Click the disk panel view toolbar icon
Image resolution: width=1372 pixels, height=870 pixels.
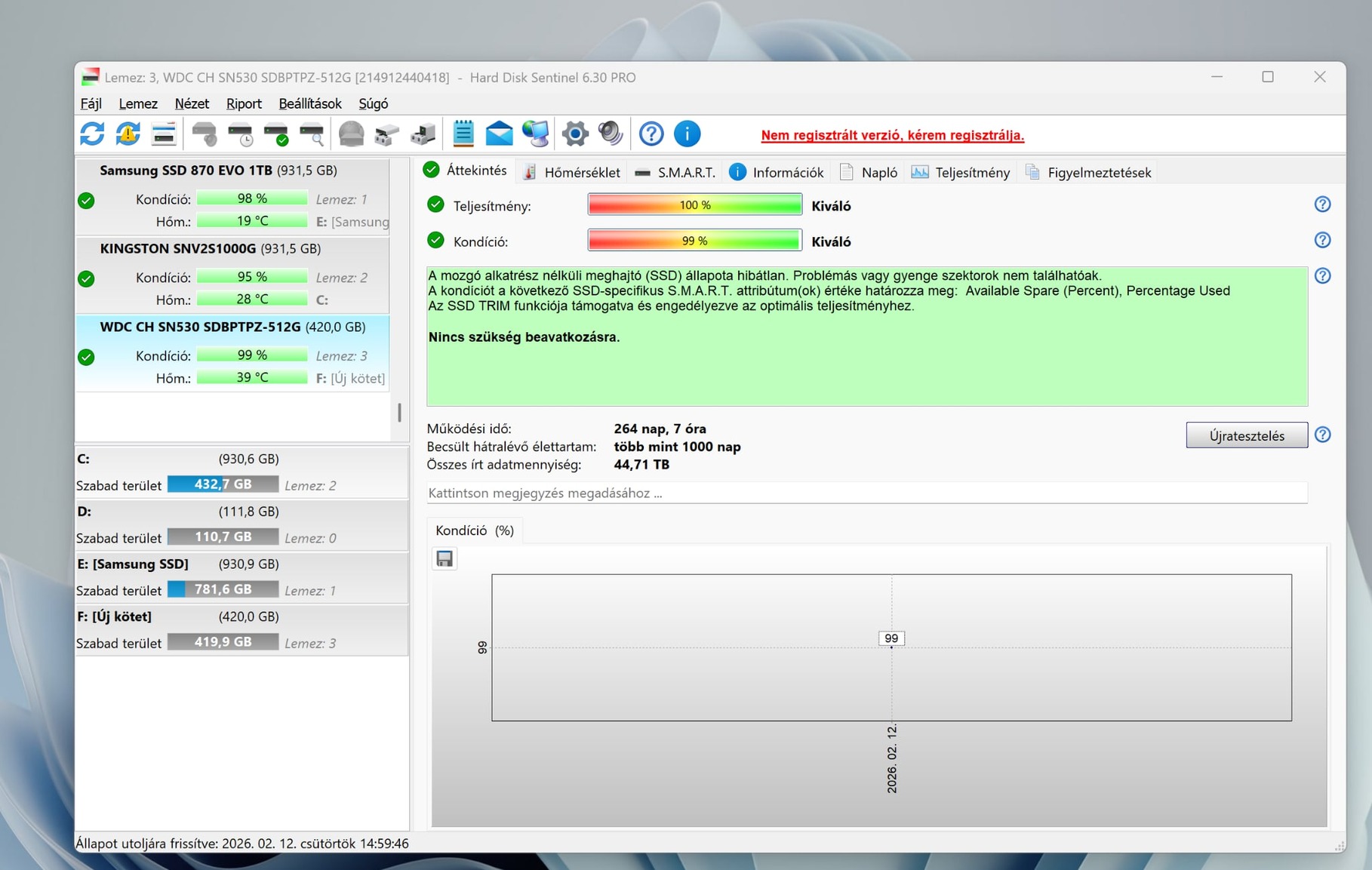click(x=164, y=134)
